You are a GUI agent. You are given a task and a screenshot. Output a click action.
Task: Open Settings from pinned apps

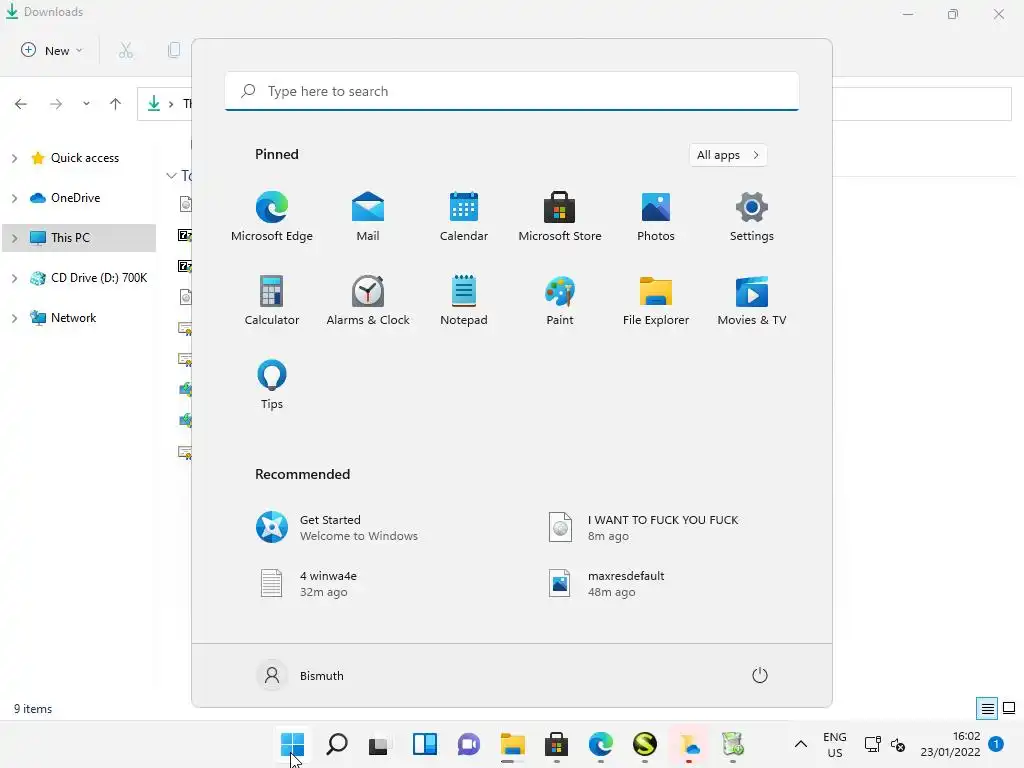point(752,216)
